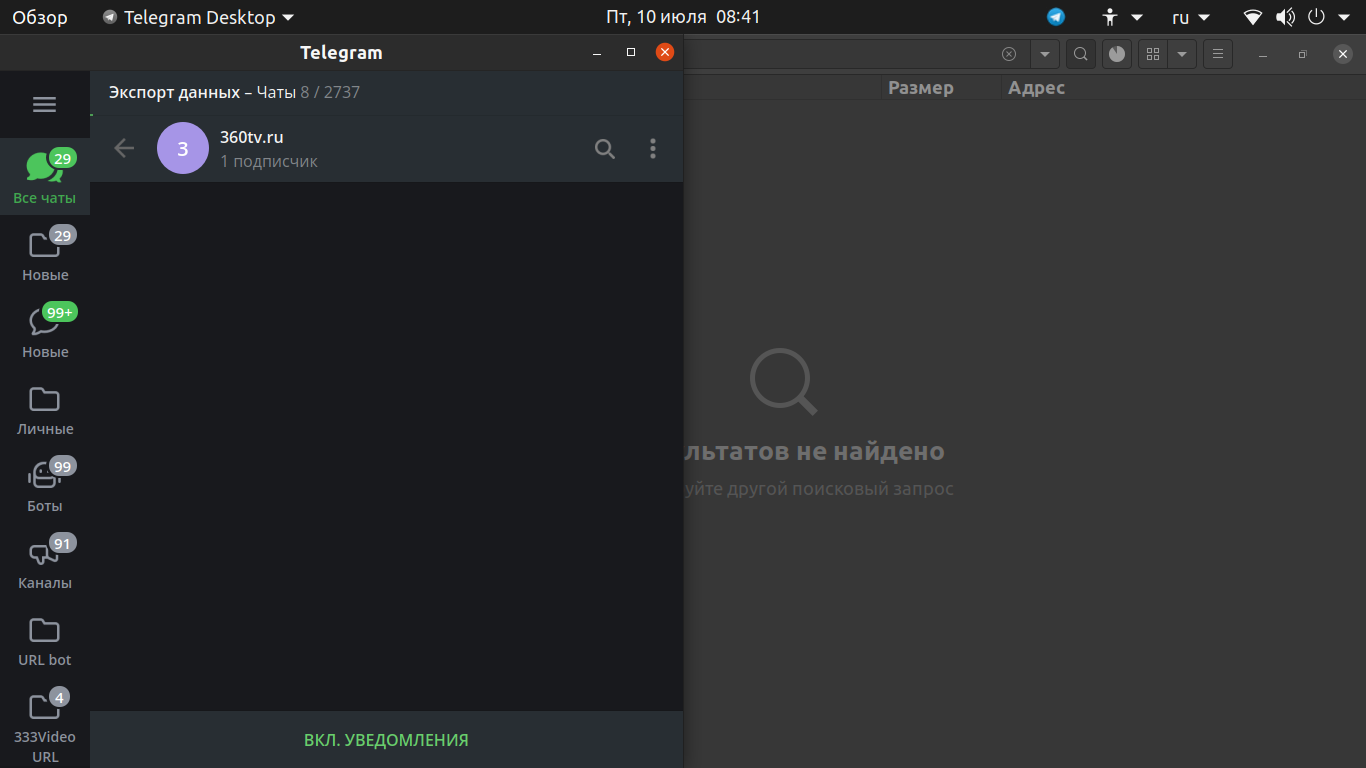Click ВКЛ. УВЕДОМЛЕНИЯ button
Viewport: 1366px width, 768px height.
point(386,740)
